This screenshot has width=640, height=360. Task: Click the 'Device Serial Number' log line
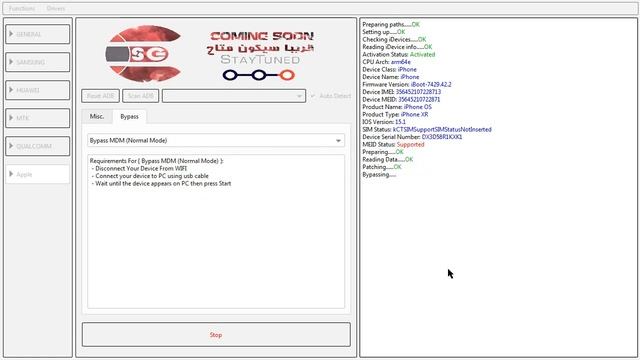[412, 137]
